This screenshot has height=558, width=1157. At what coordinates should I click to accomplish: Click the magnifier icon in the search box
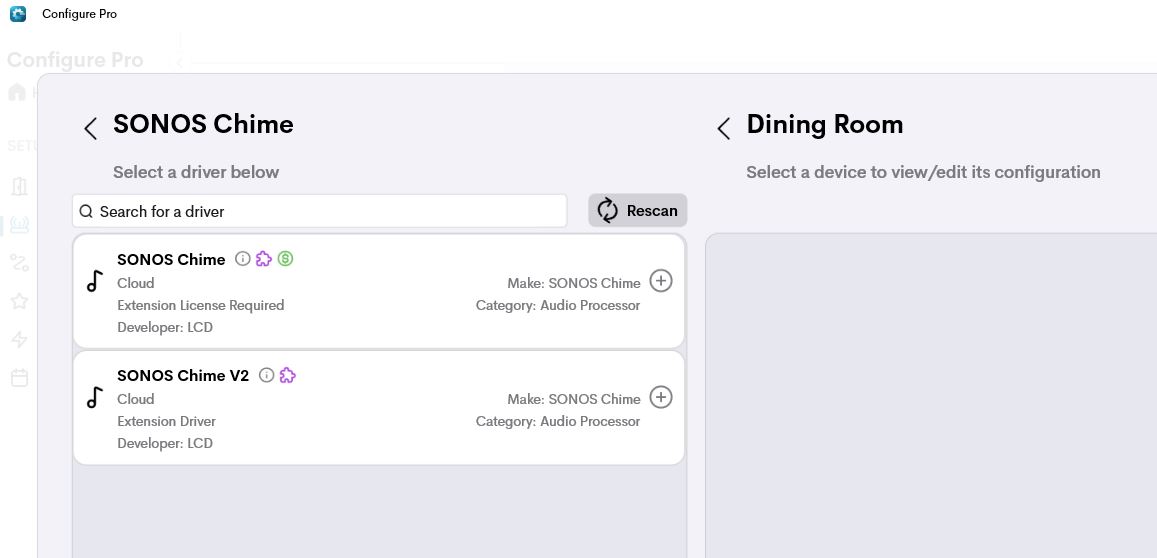pos(86,212)
